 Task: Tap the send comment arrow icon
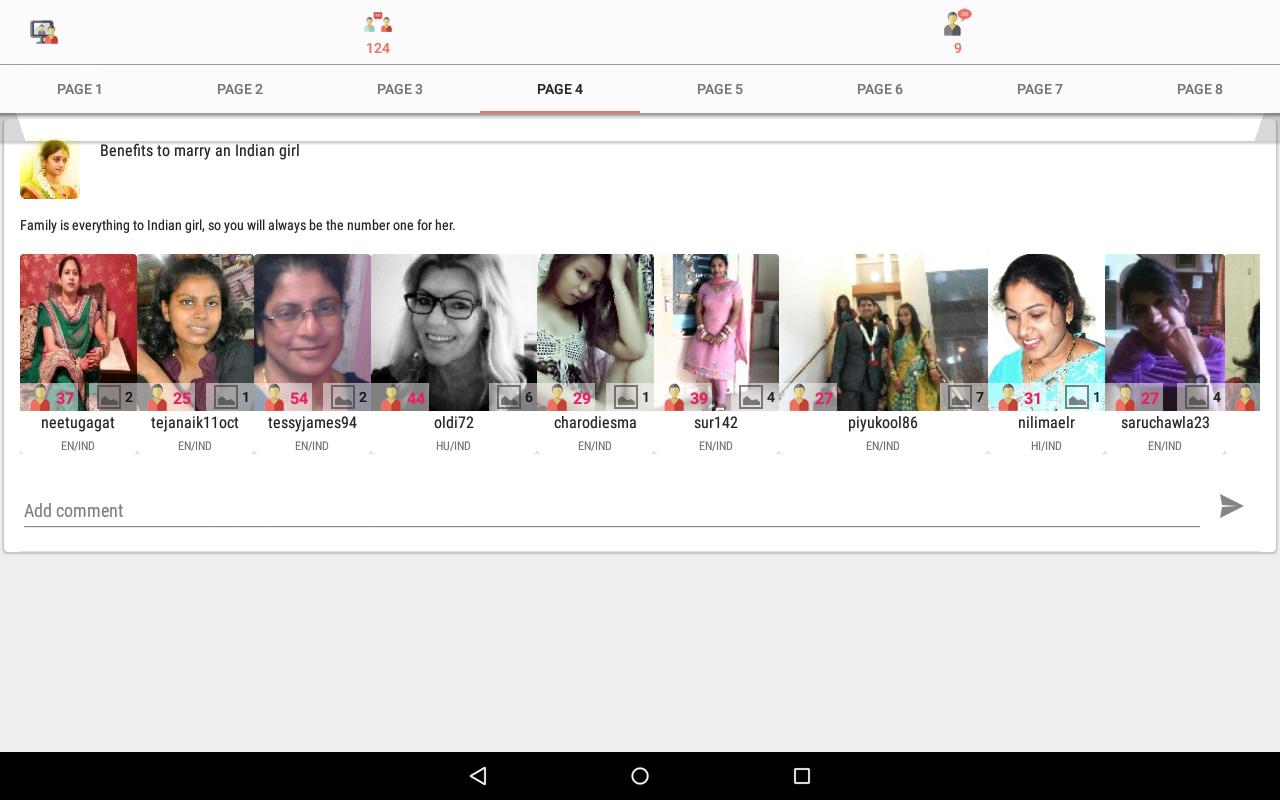pyautogui.click(x=1231, y=506)
